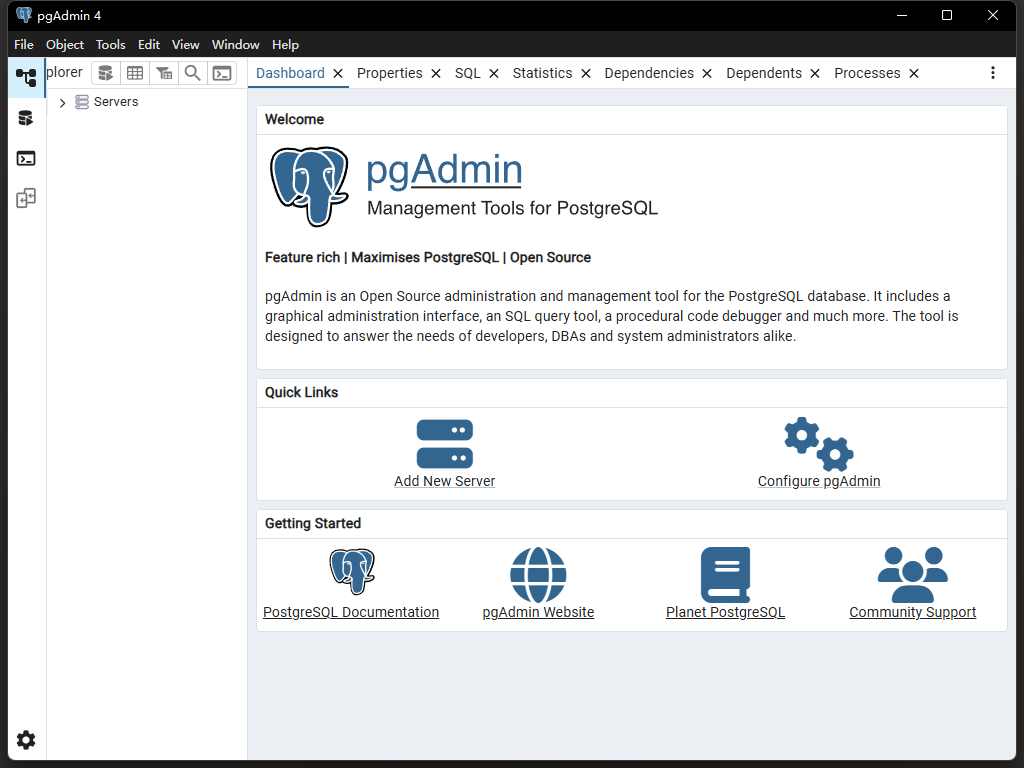Click the Filtered Rows toolbar icon
This screenshot has height=768, width=1024.
point(164,73)
